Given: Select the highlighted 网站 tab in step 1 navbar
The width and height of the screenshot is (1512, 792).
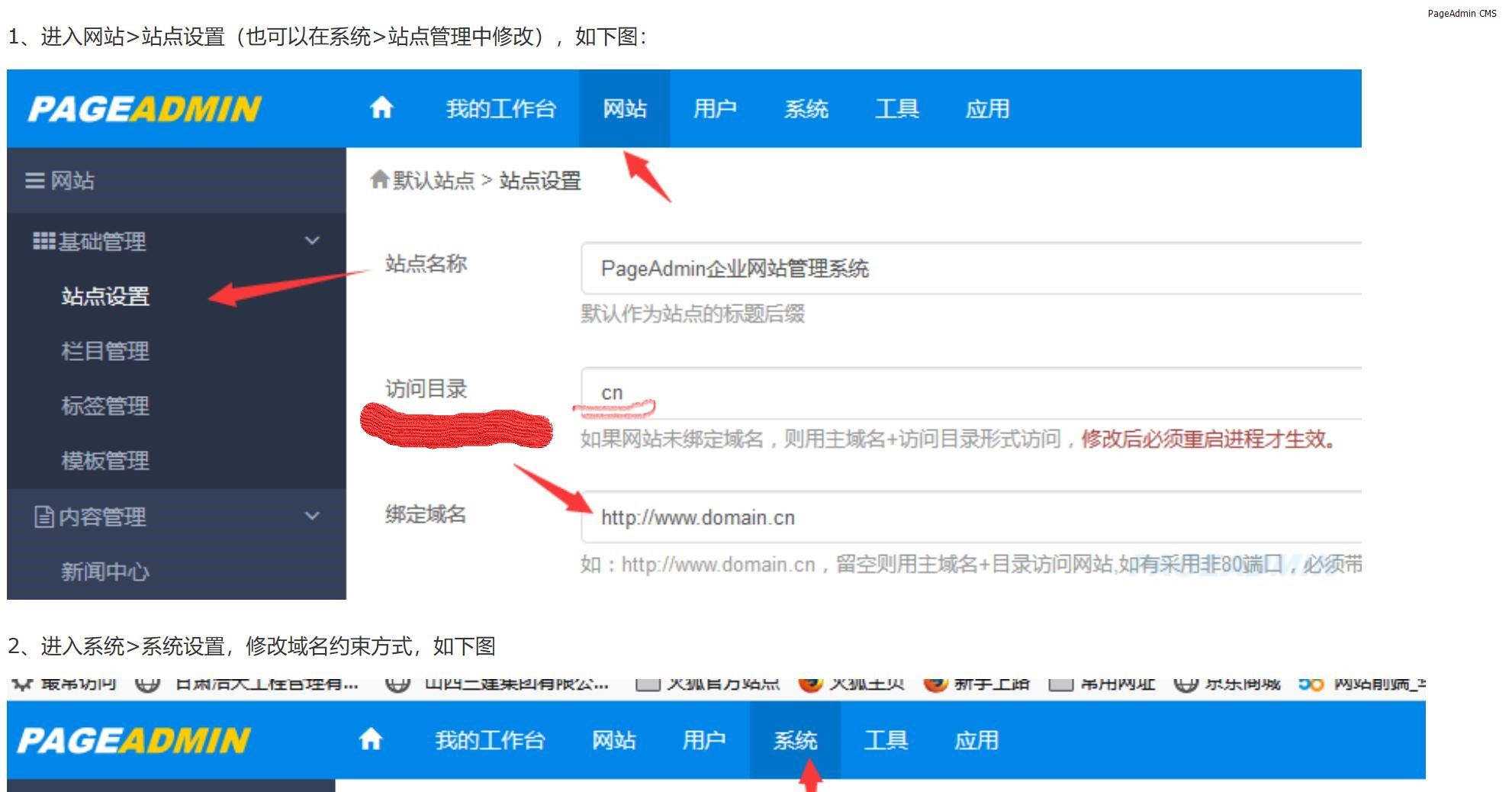Looking at the screenshot, I should (x=625, y=108).
